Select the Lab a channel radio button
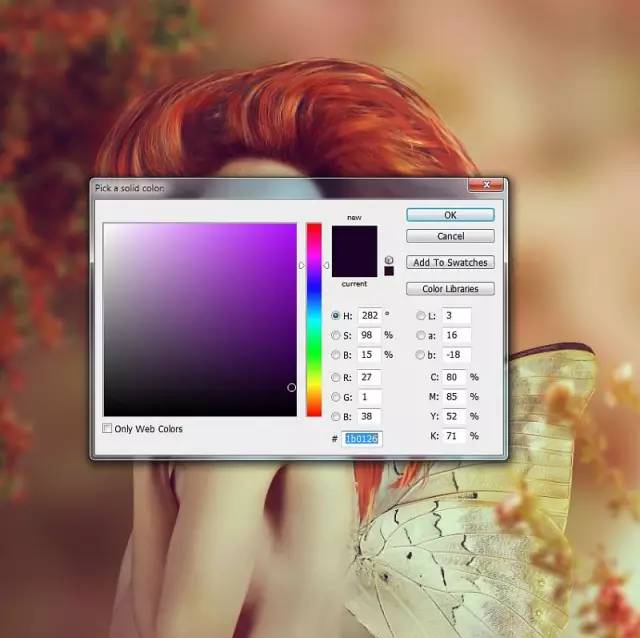 420,335
